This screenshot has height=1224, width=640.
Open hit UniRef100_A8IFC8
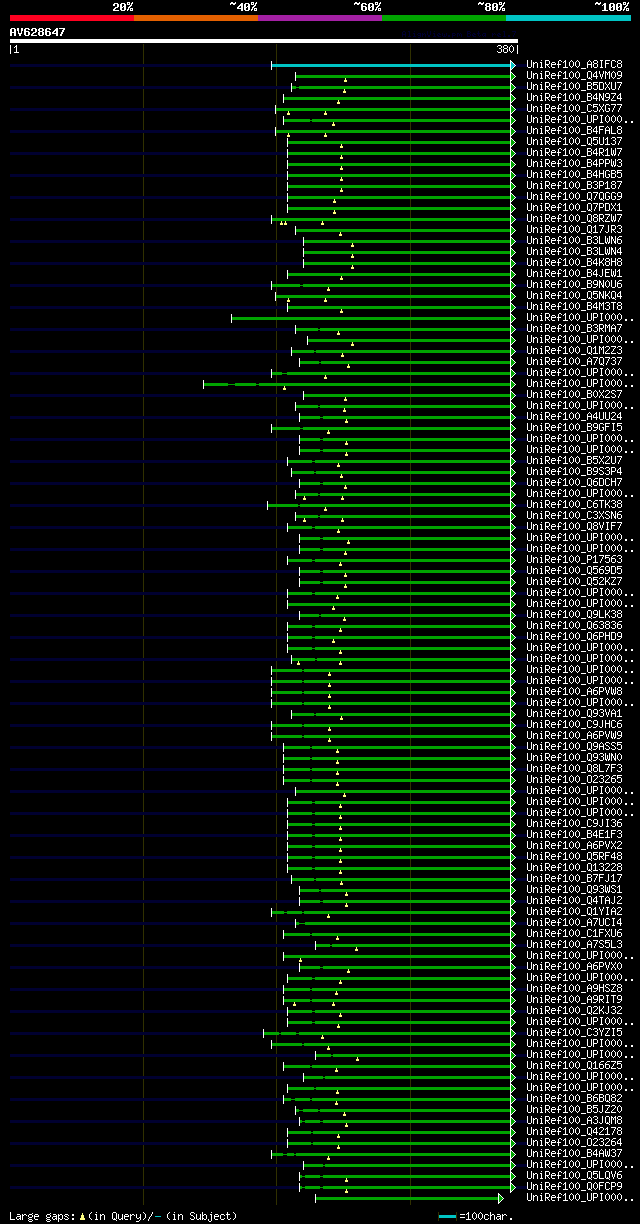[x=574, y=65]
